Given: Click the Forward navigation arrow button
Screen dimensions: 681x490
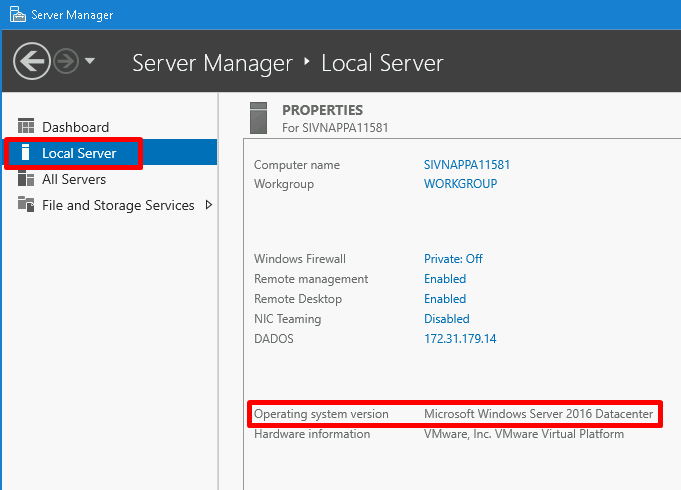Looking at the screenshot, I should click(66, 61).
